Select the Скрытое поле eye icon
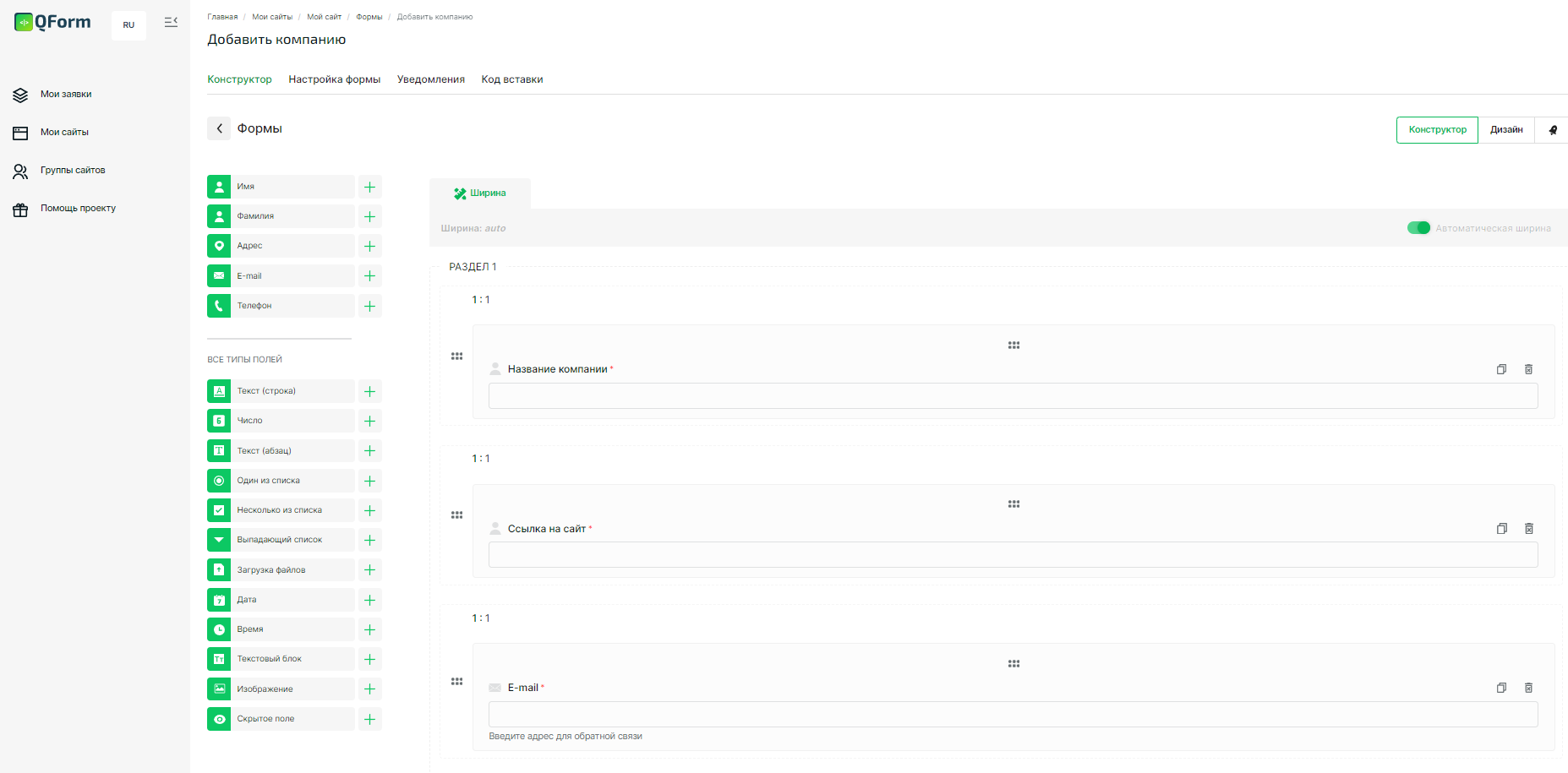The width and height of the screenshot is (1568, 773). click(x=219, y=719)
